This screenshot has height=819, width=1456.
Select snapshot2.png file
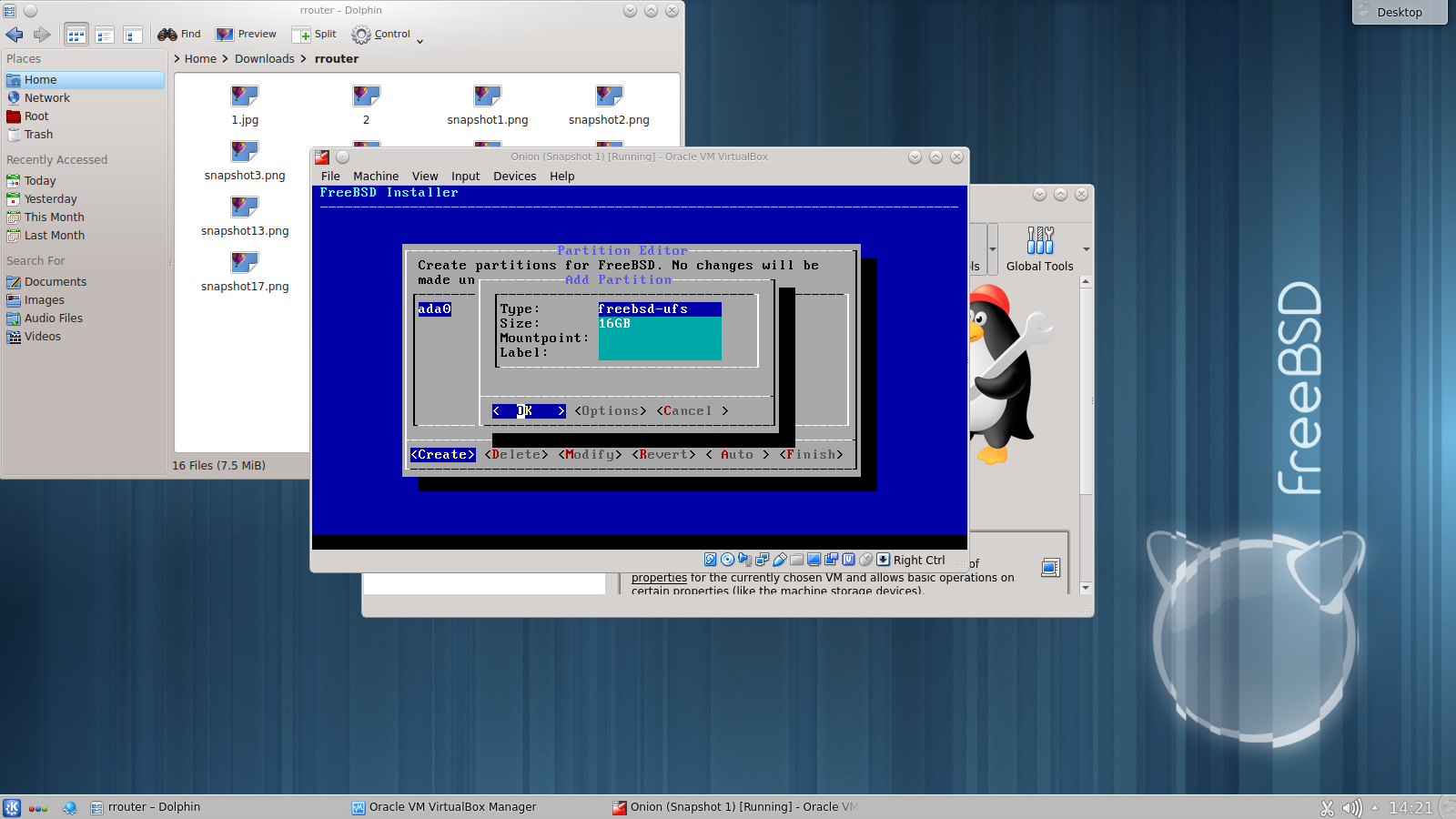point(609,105)
